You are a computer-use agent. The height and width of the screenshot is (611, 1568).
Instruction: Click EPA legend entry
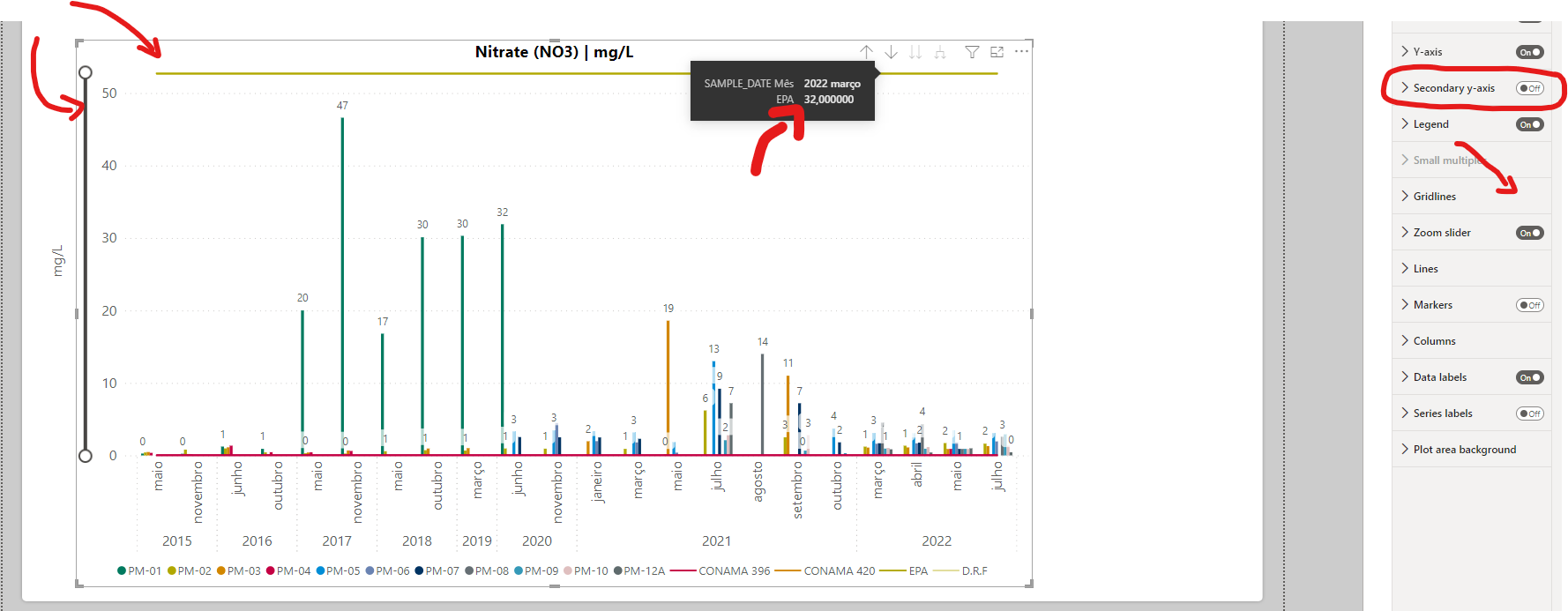coord(905,571)
